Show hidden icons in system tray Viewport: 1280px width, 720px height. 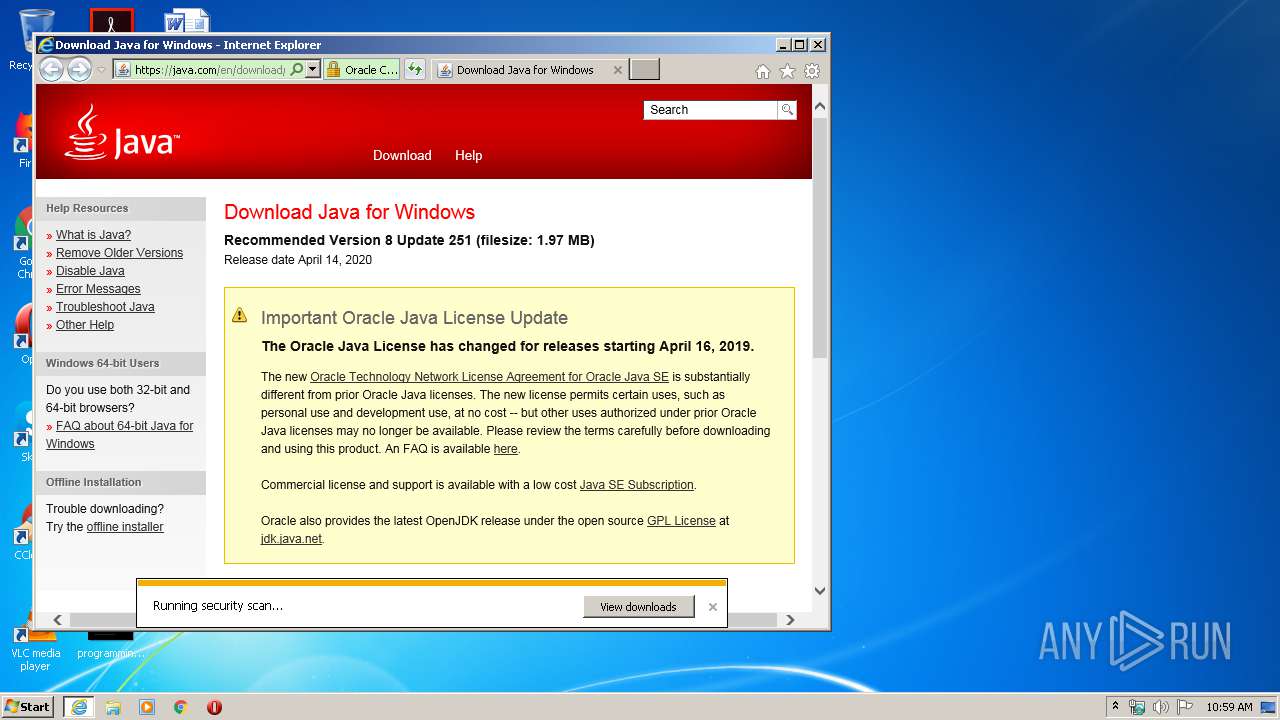(x=1115, y=706)
